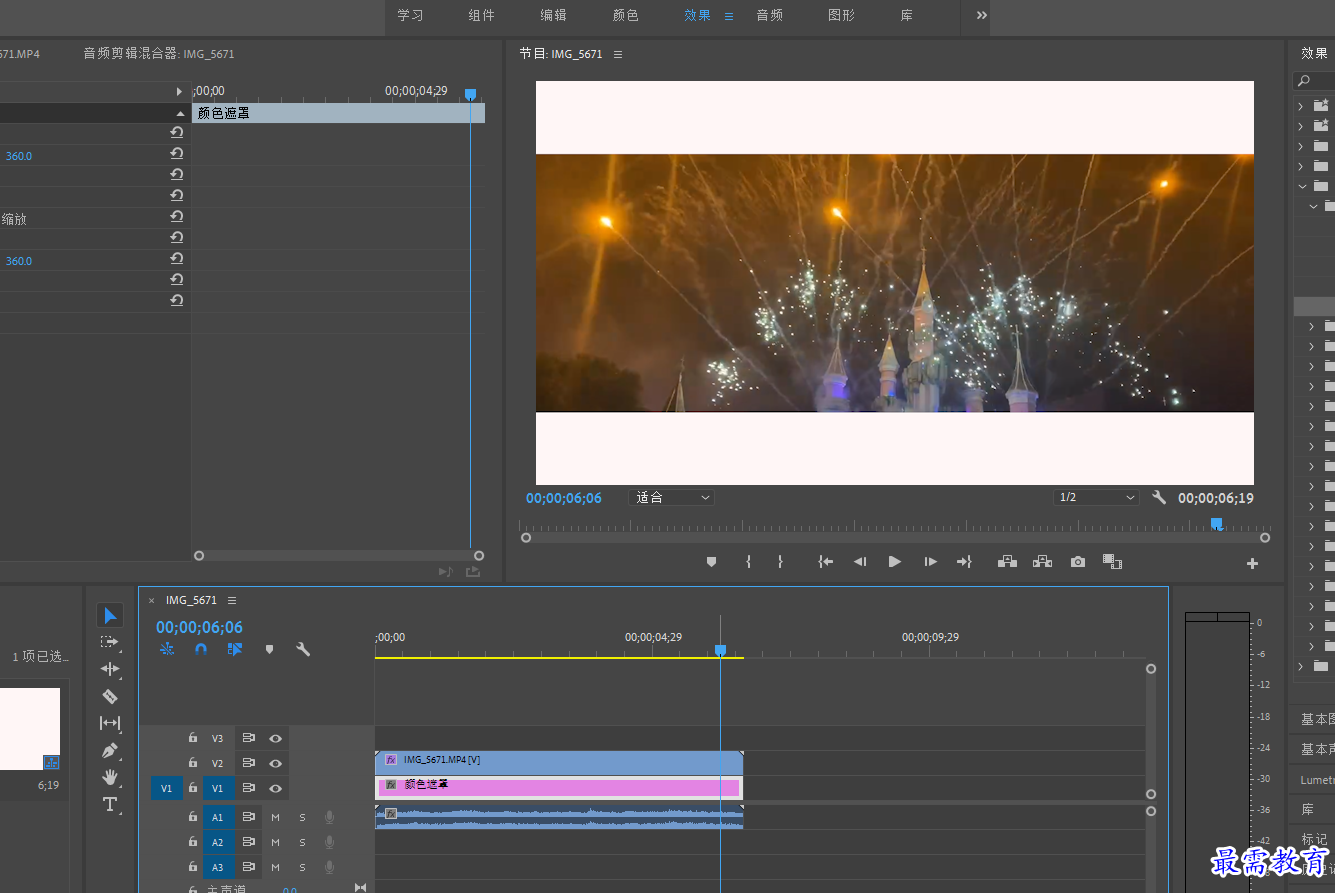Click the Effects panel search field

pos(1314,80)
